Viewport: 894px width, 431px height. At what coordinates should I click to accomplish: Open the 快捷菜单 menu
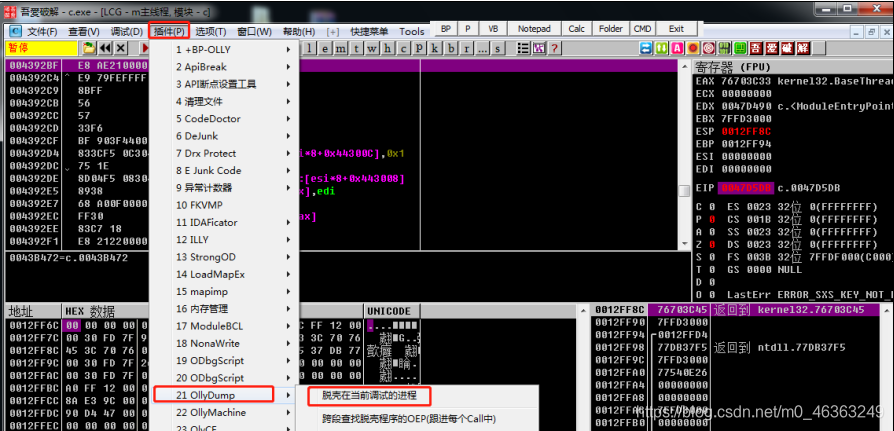coord(369,31)
